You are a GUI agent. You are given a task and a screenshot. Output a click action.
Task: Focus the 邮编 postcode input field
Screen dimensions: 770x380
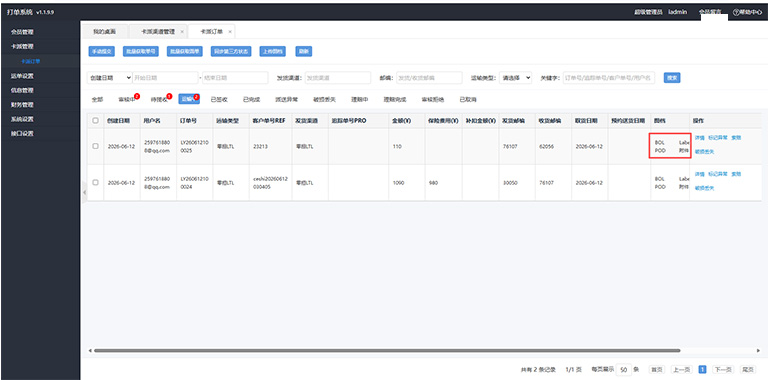[x=429, y=78]
